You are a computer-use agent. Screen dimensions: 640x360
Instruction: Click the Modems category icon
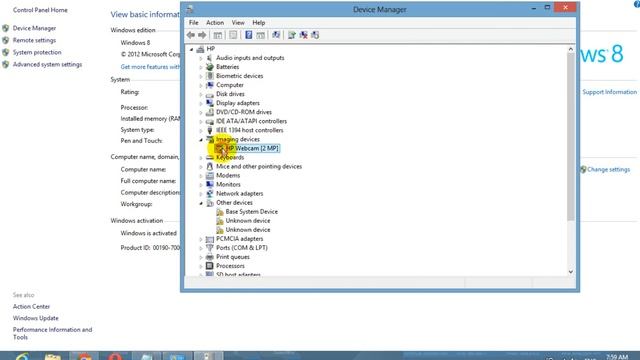[210, 176]
